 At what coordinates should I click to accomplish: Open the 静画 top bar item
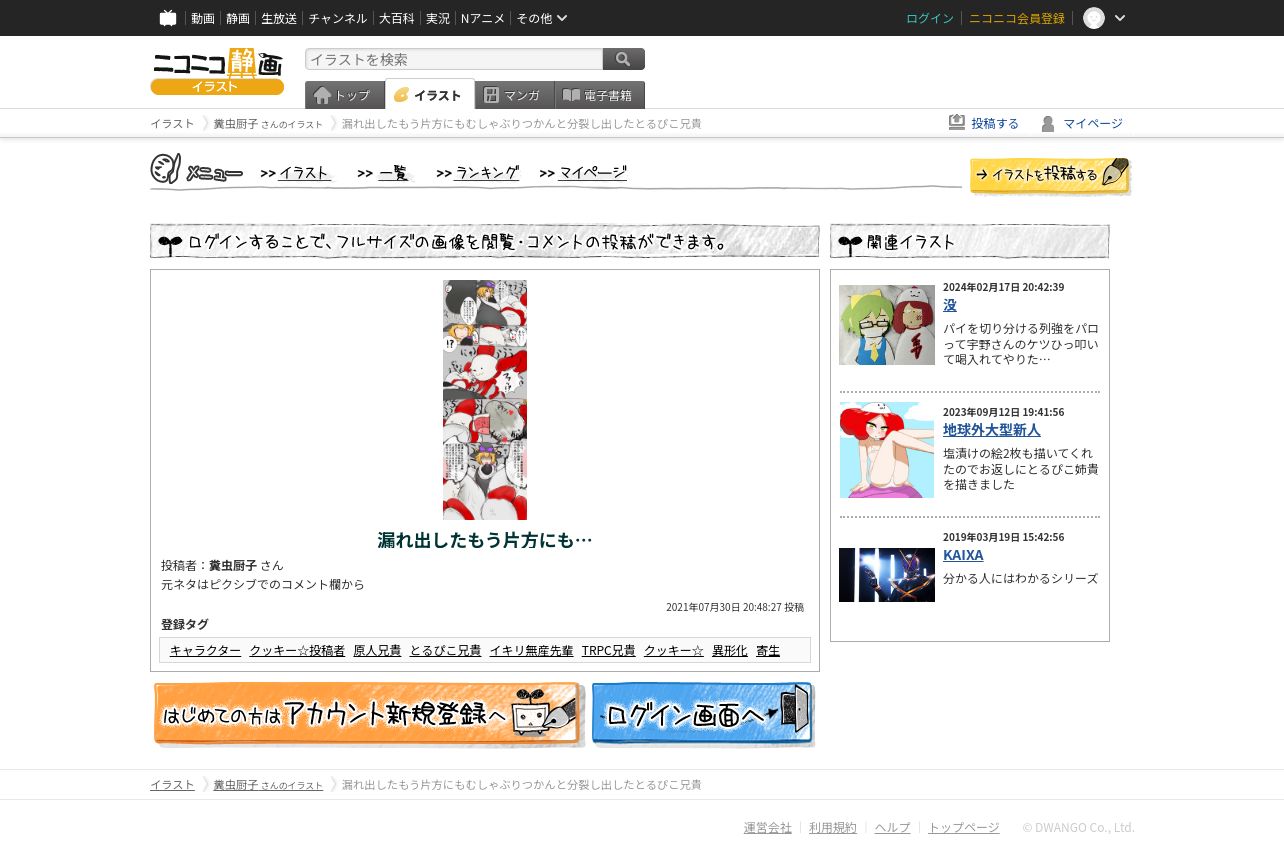(x=238, y=18)
